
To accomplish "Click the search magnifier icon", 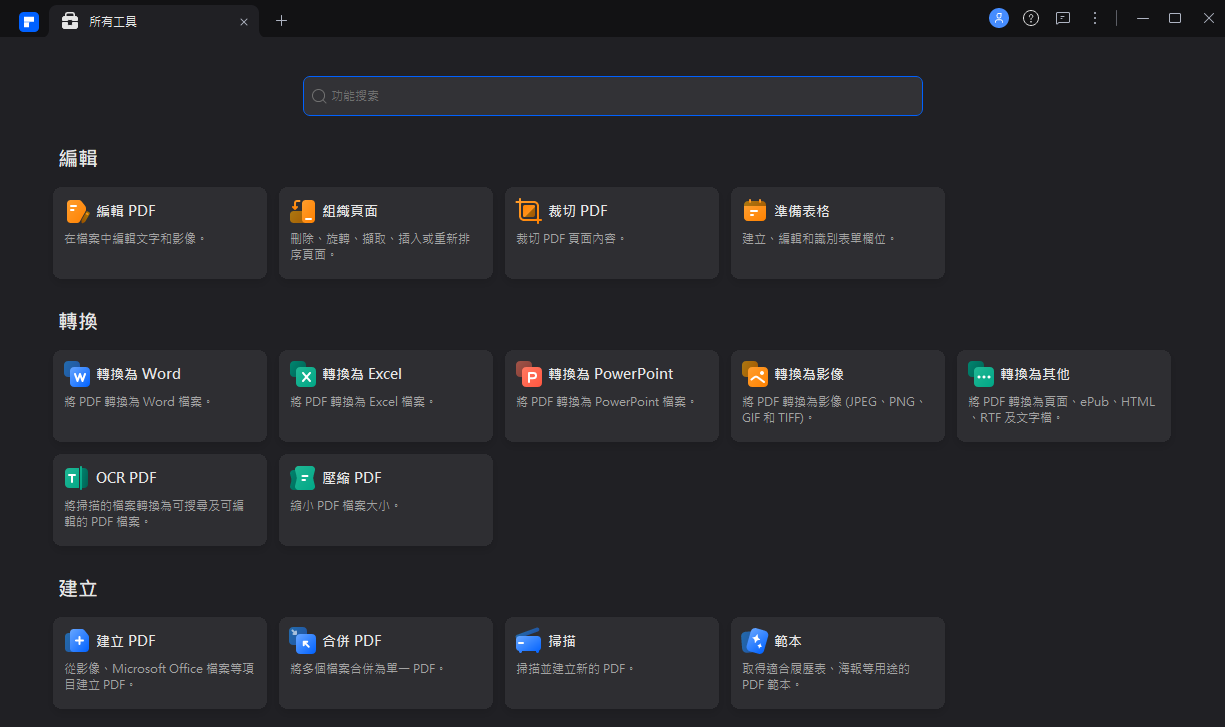I will click(319, 96).
